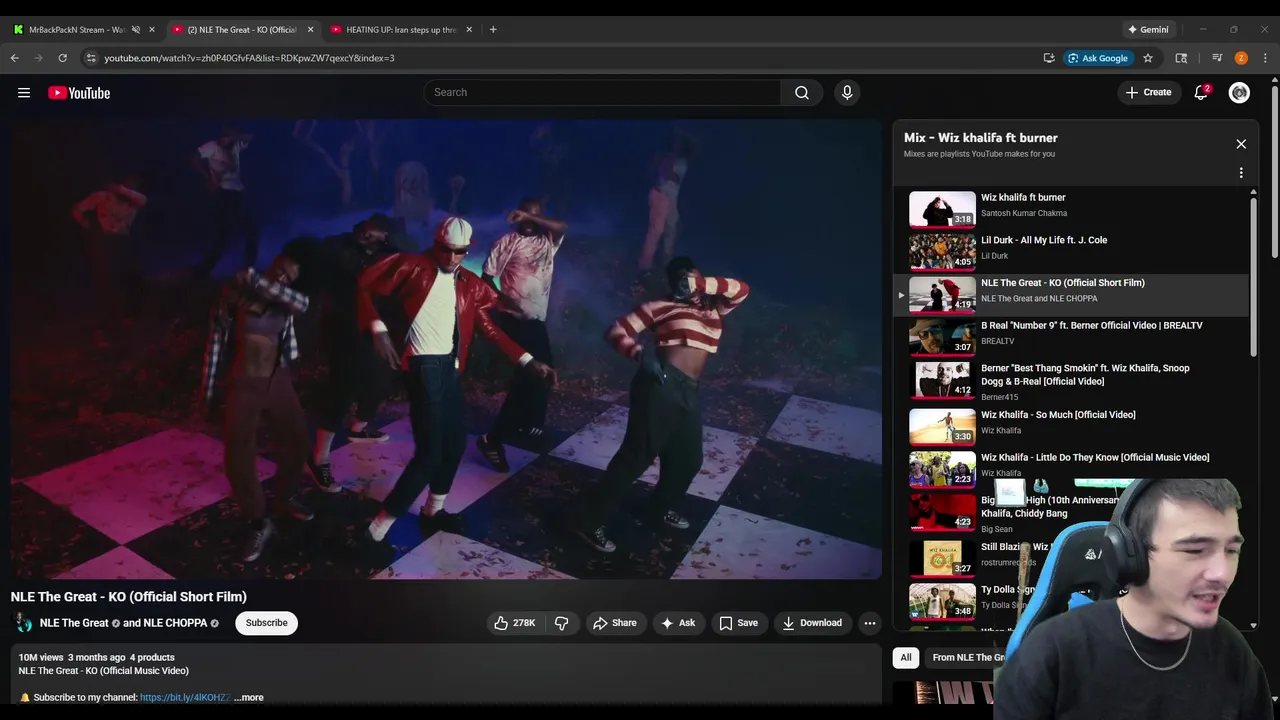Open the YouTube hamburger guide menu
The height and width of the screenshot is (720, 1280).
[24, 93]
